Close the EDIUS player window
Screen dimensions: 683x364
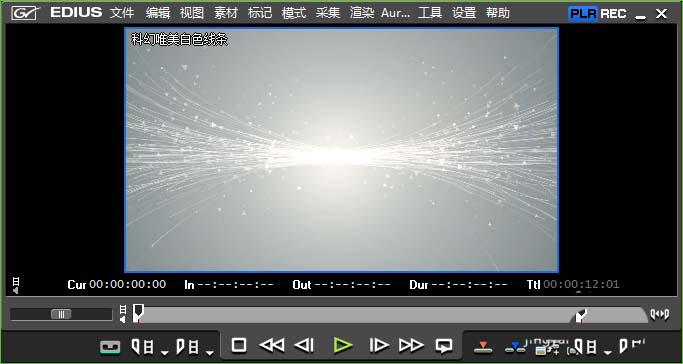661,14
